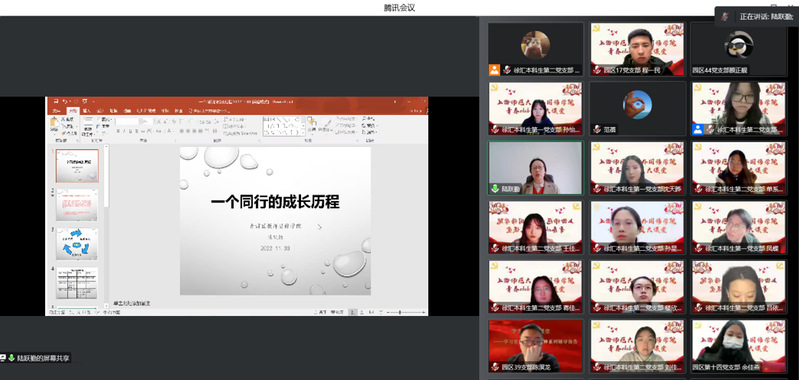Image resolution: width=799 pixels, height=380 pixels.
Task: Switch to Slide Sorter view in status bar
Action: click(x=362, y=312)
